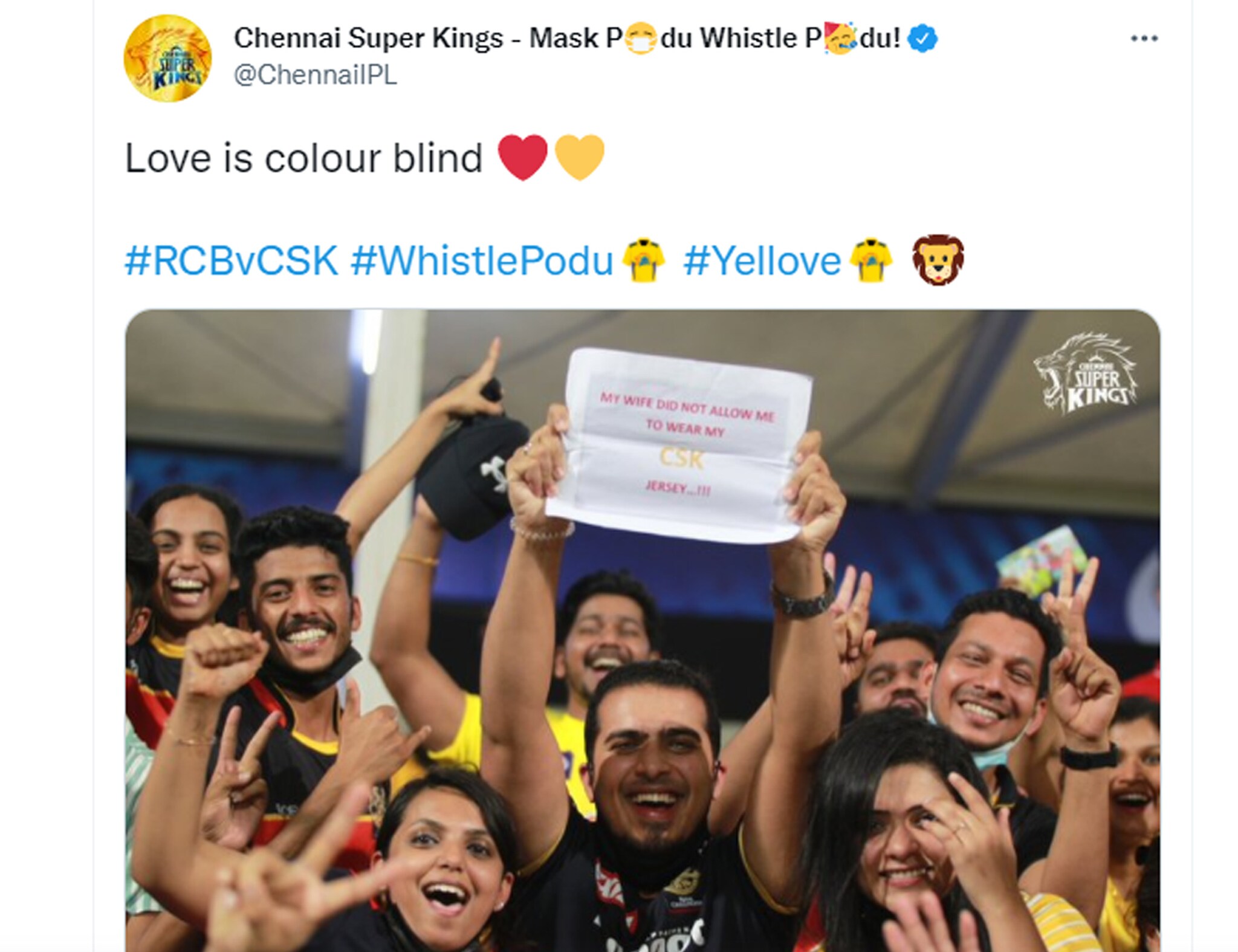The image size is (1238, 952).
Task: Click the blue verified badge icon
Action: [922, 39]
